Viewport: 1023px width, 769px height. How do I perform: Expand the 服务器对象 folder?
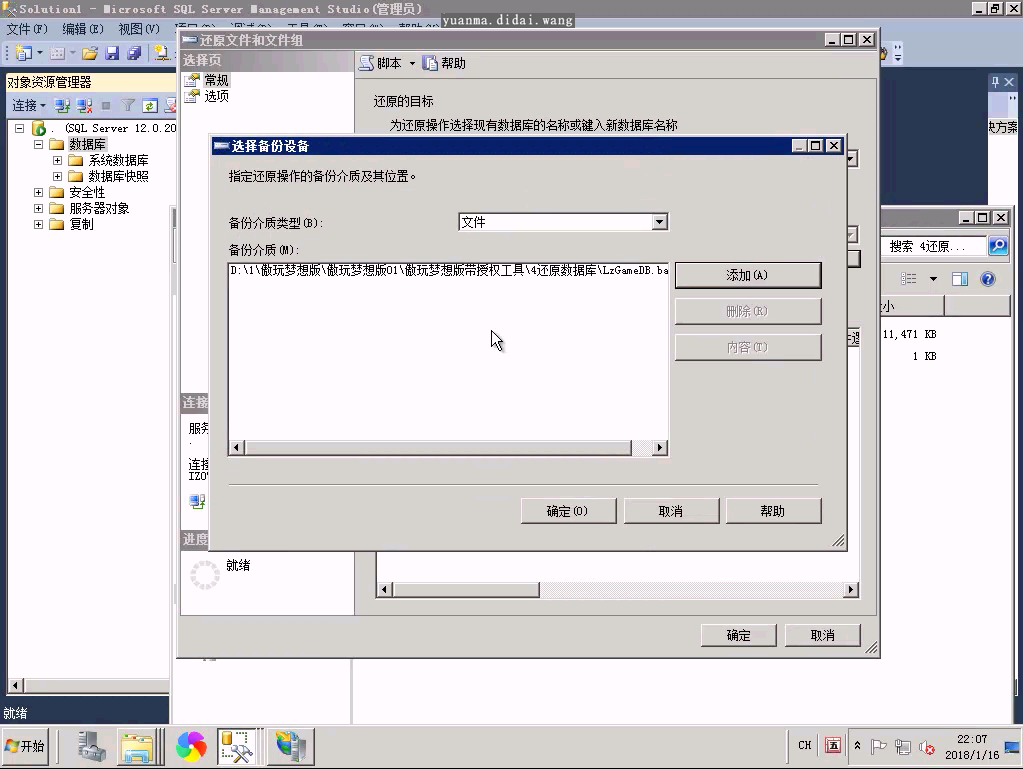coord(38,209)
